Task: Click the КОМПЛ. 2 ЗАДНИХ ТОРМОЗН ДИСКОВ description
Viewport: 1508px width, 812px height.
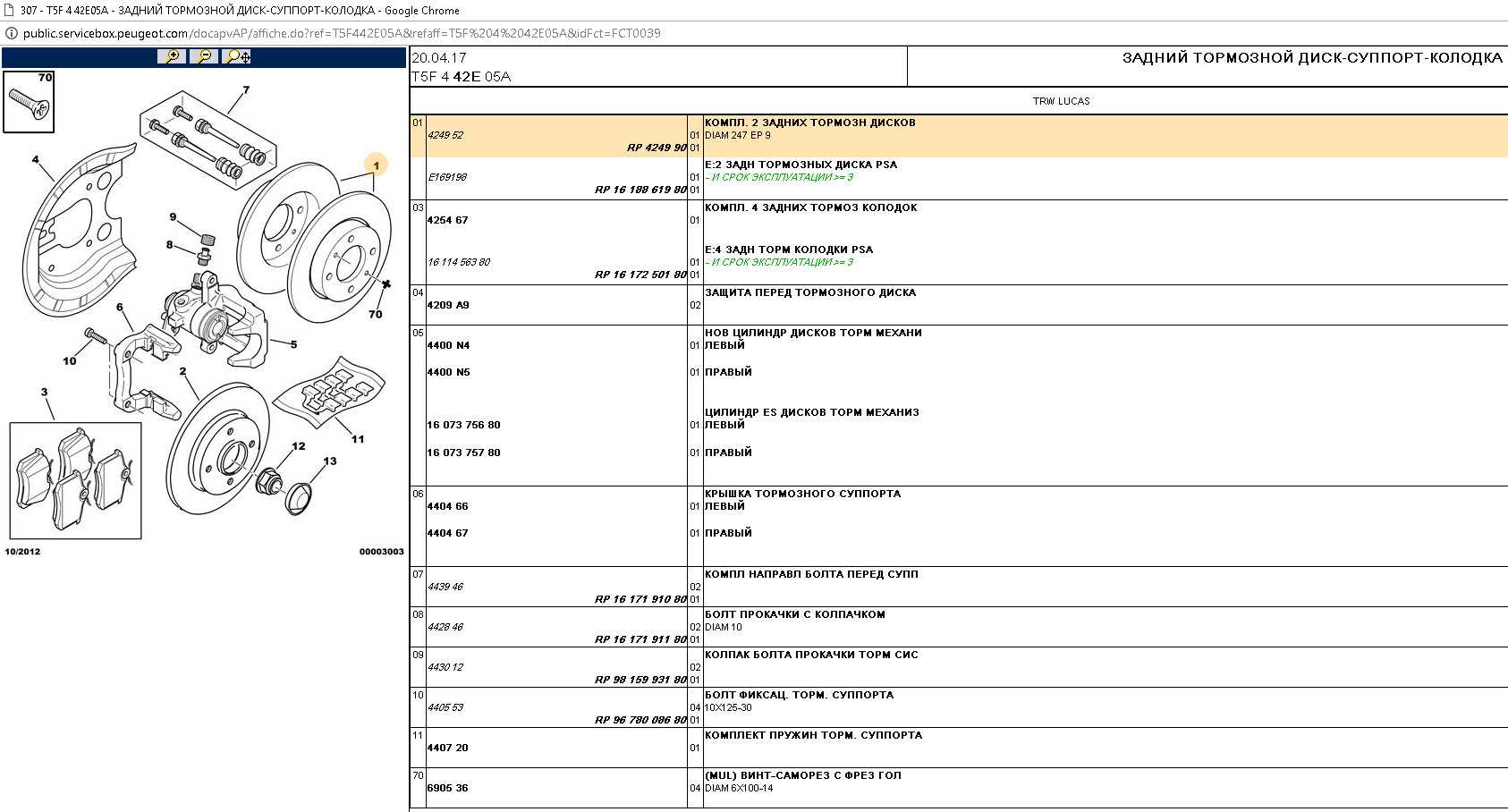Action: click(x=810, y=123)
